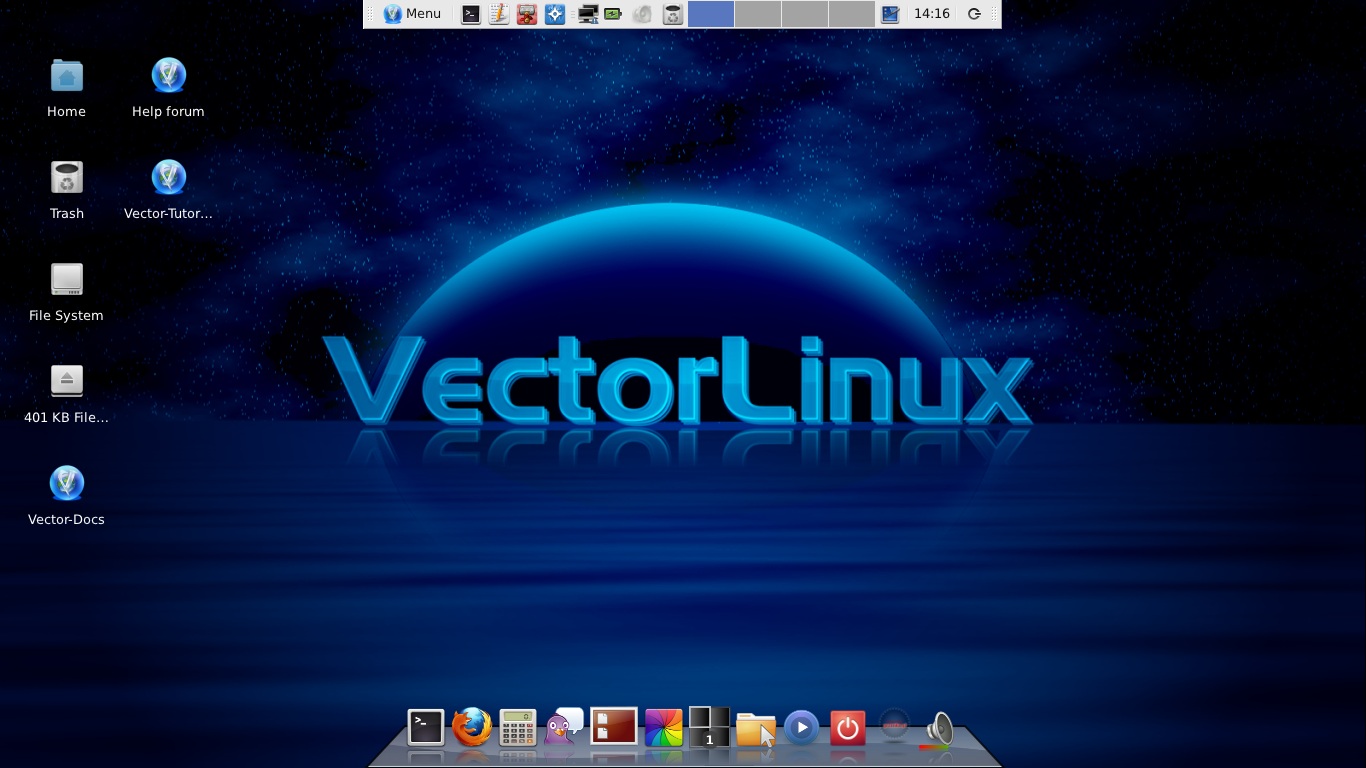1366x768 pixels.
Task: Launch terminal from the top panel
Action: tap(470, 14)
